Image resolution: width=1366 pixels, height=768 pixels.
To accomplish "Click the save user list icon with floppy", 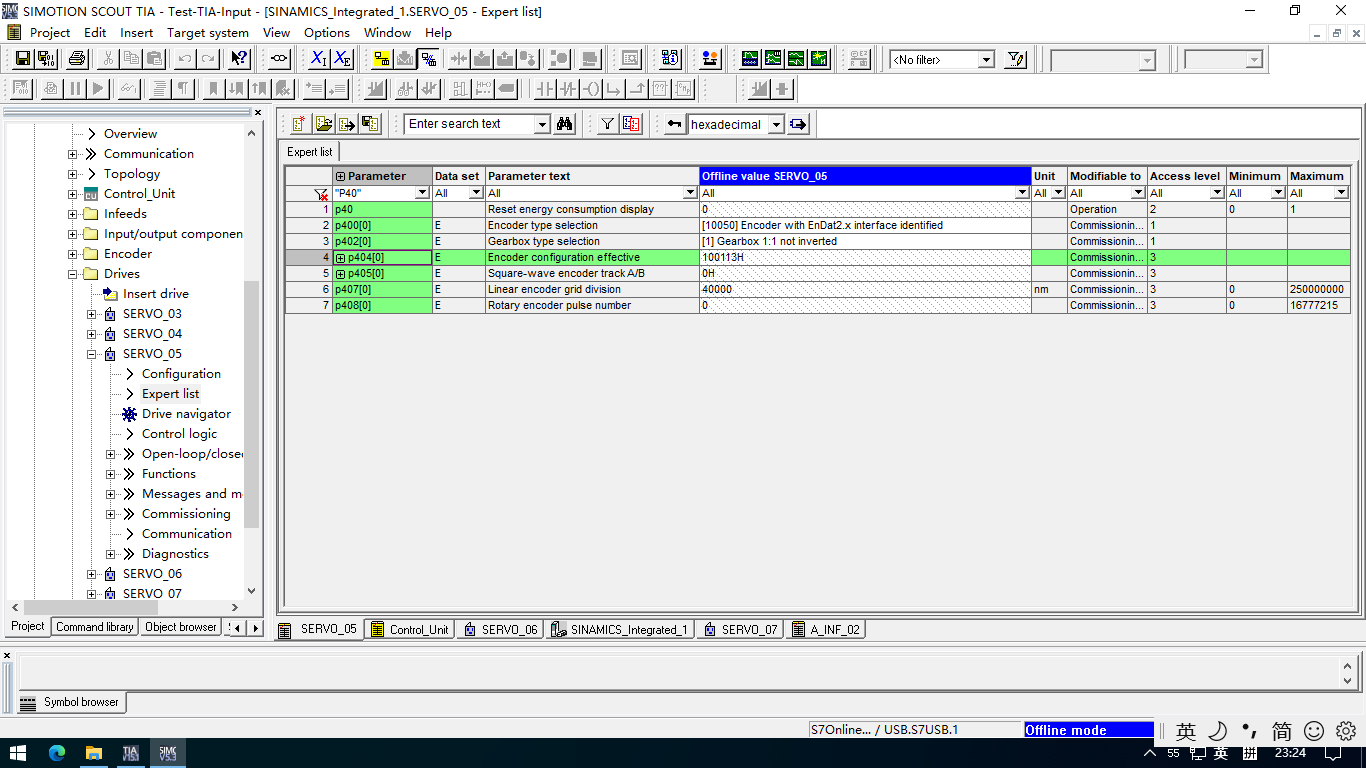I will (369, 124).
